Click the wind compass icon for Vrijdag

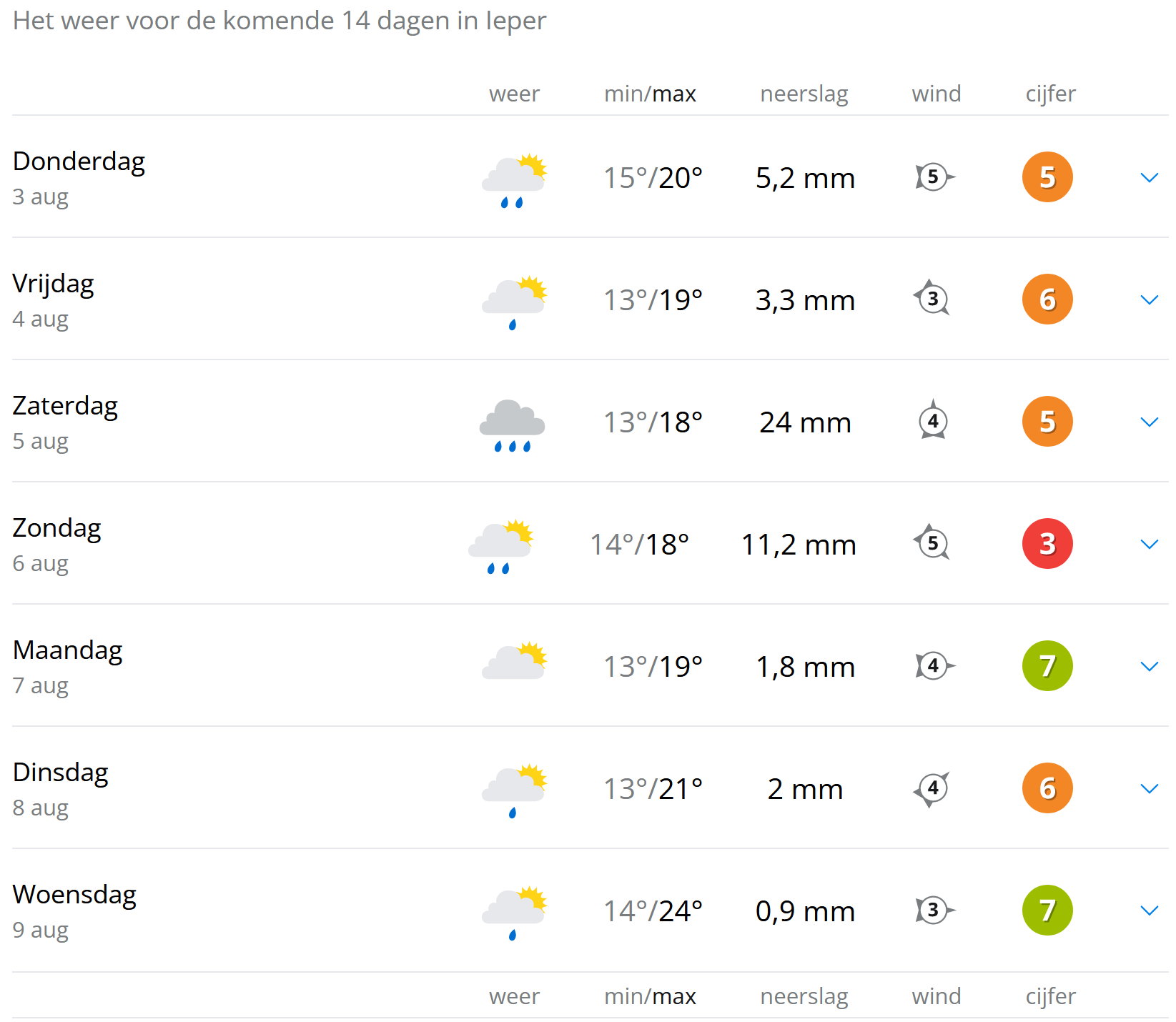click(932, 299)
